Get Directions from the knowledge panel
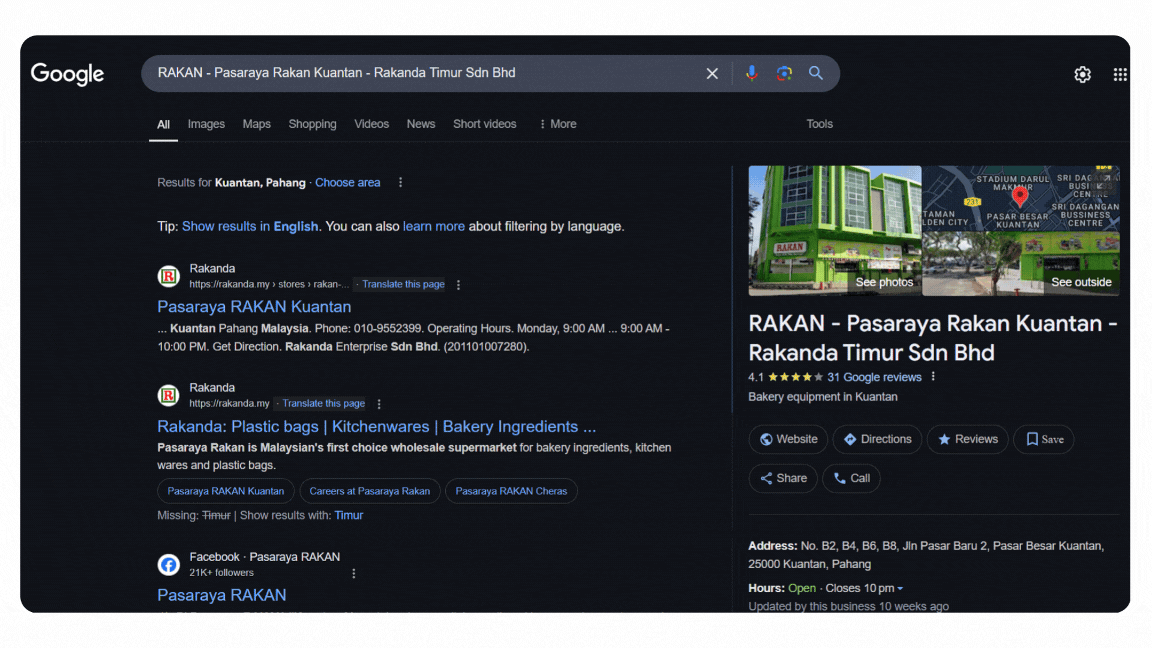Screen dimensions: 1152x648 (877, 439)
